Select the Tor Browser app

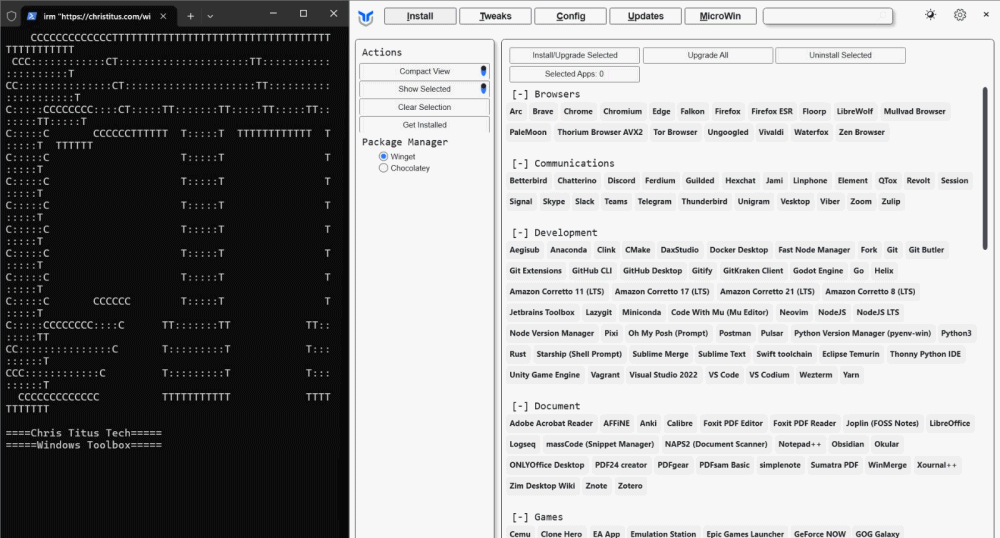(x=675, y=133)
